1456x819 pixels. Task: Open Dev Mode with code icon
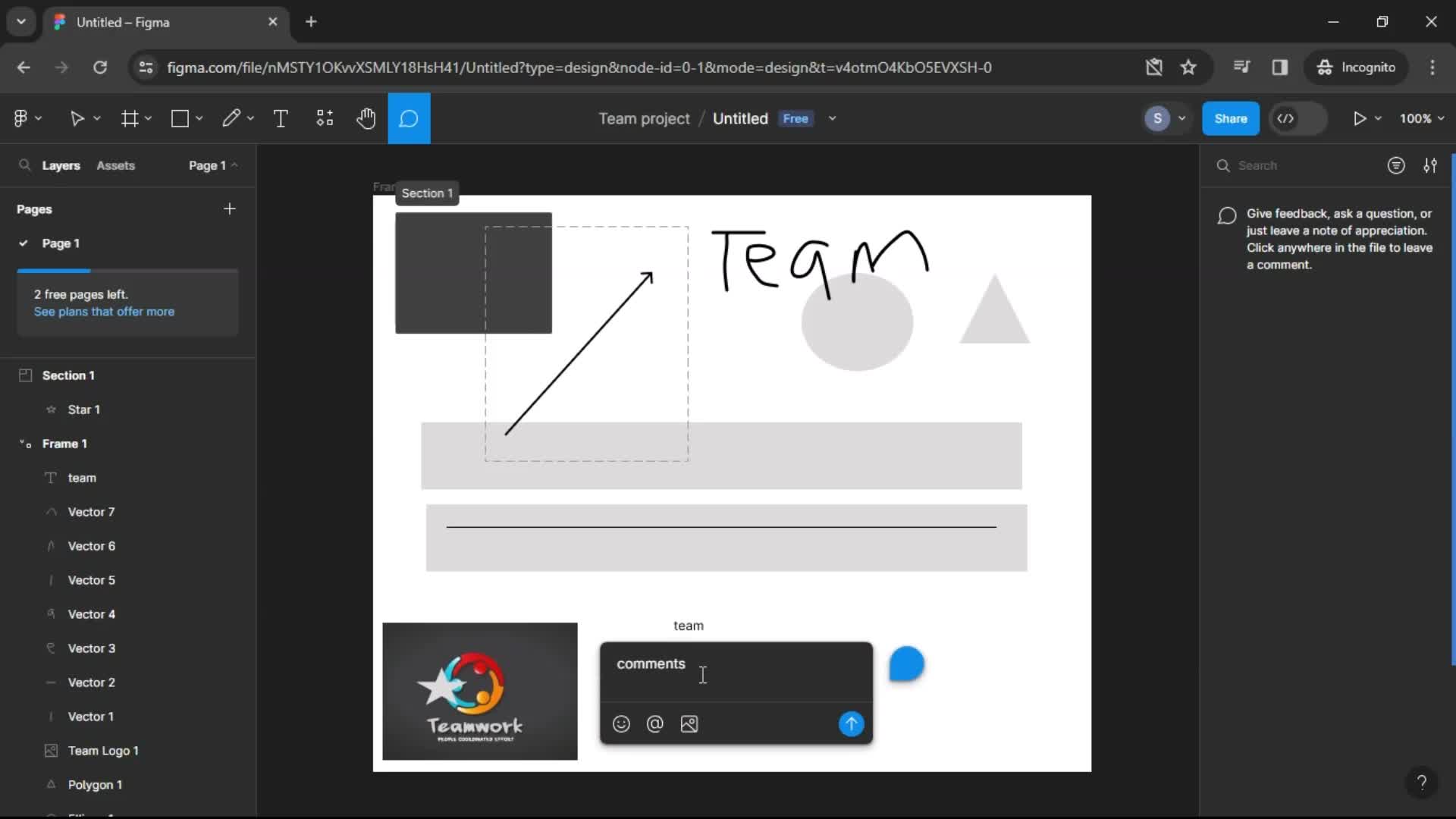pyautogui.click(x=1287, y=118)
